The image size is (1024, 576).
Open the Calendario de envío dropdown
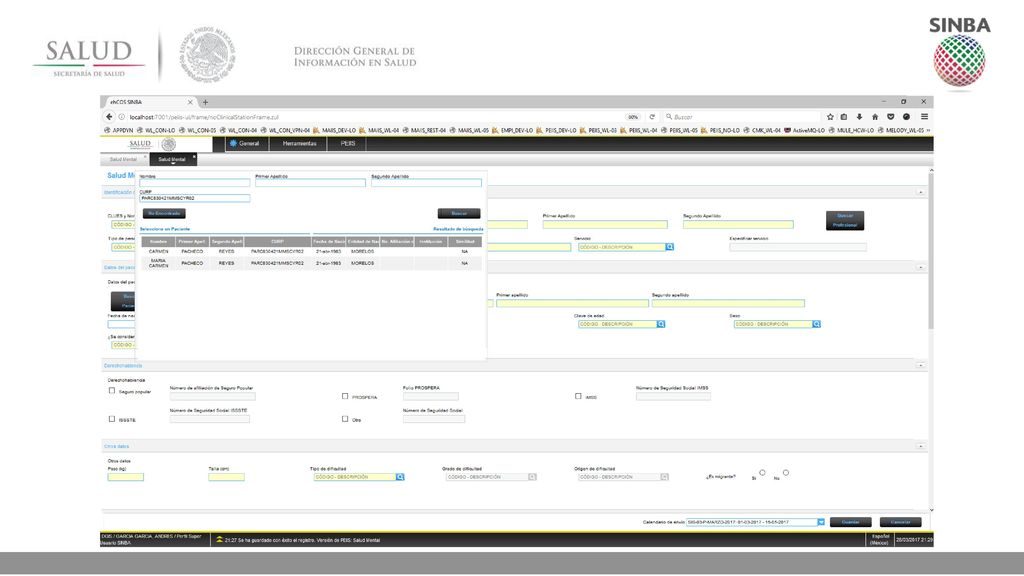821,522
